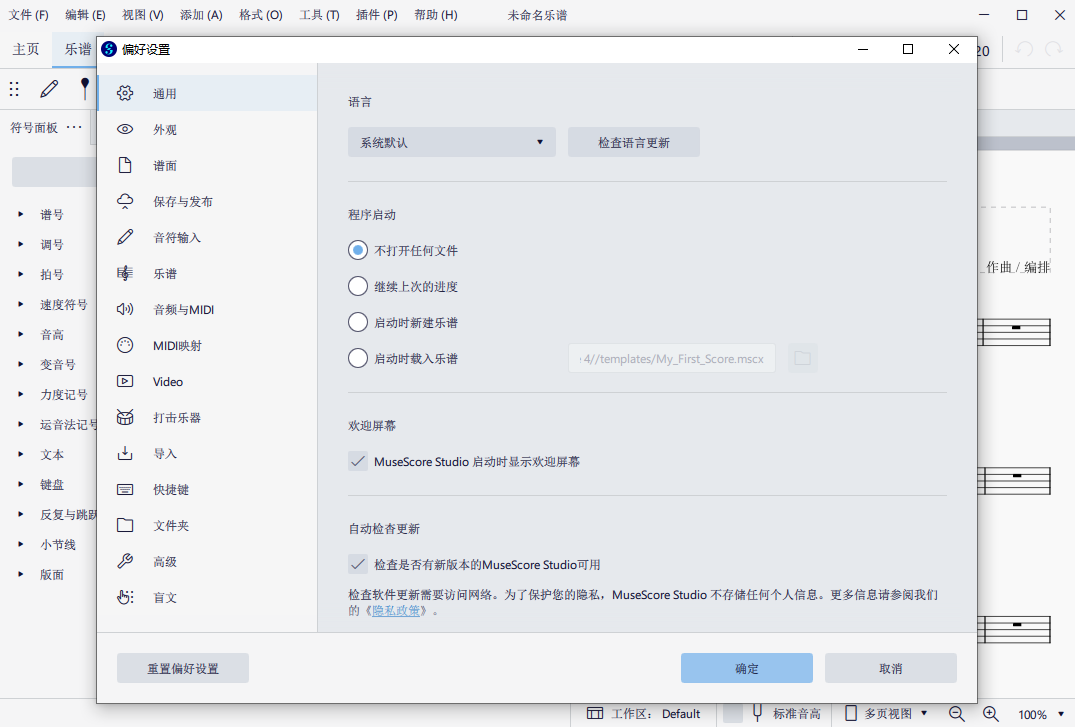Click the redo arrow icon

click(1053, 49)
